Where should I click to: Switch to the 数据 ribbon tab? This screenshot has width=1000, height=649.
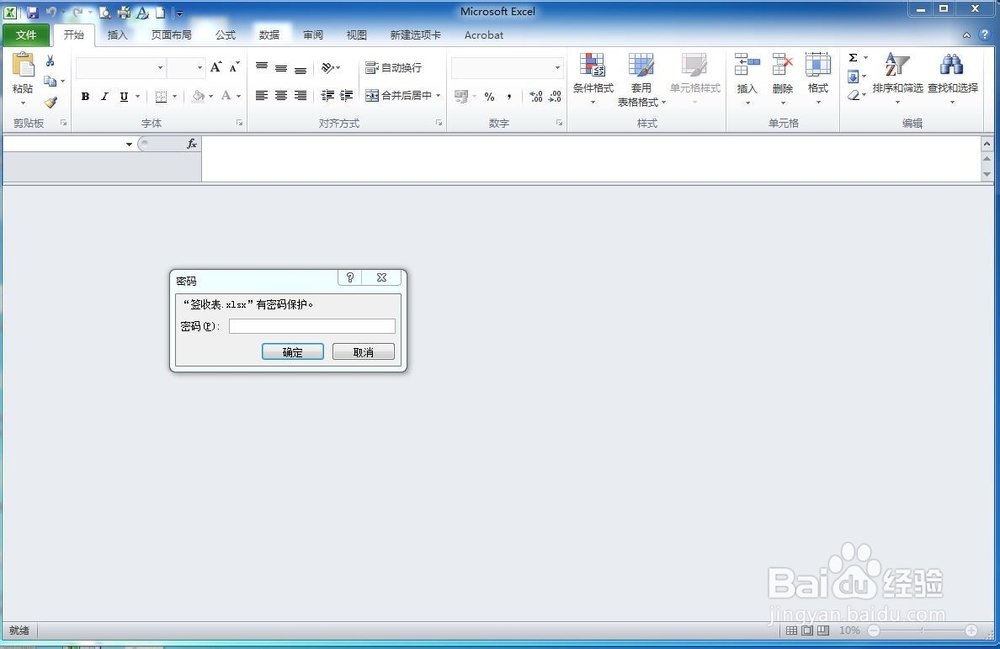(268, 34)
